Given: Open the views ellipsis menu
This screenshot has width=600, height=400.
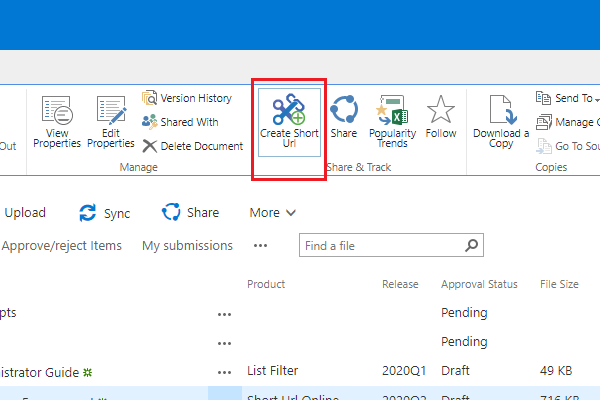Looking at the screenshot, I should point(261,246).
